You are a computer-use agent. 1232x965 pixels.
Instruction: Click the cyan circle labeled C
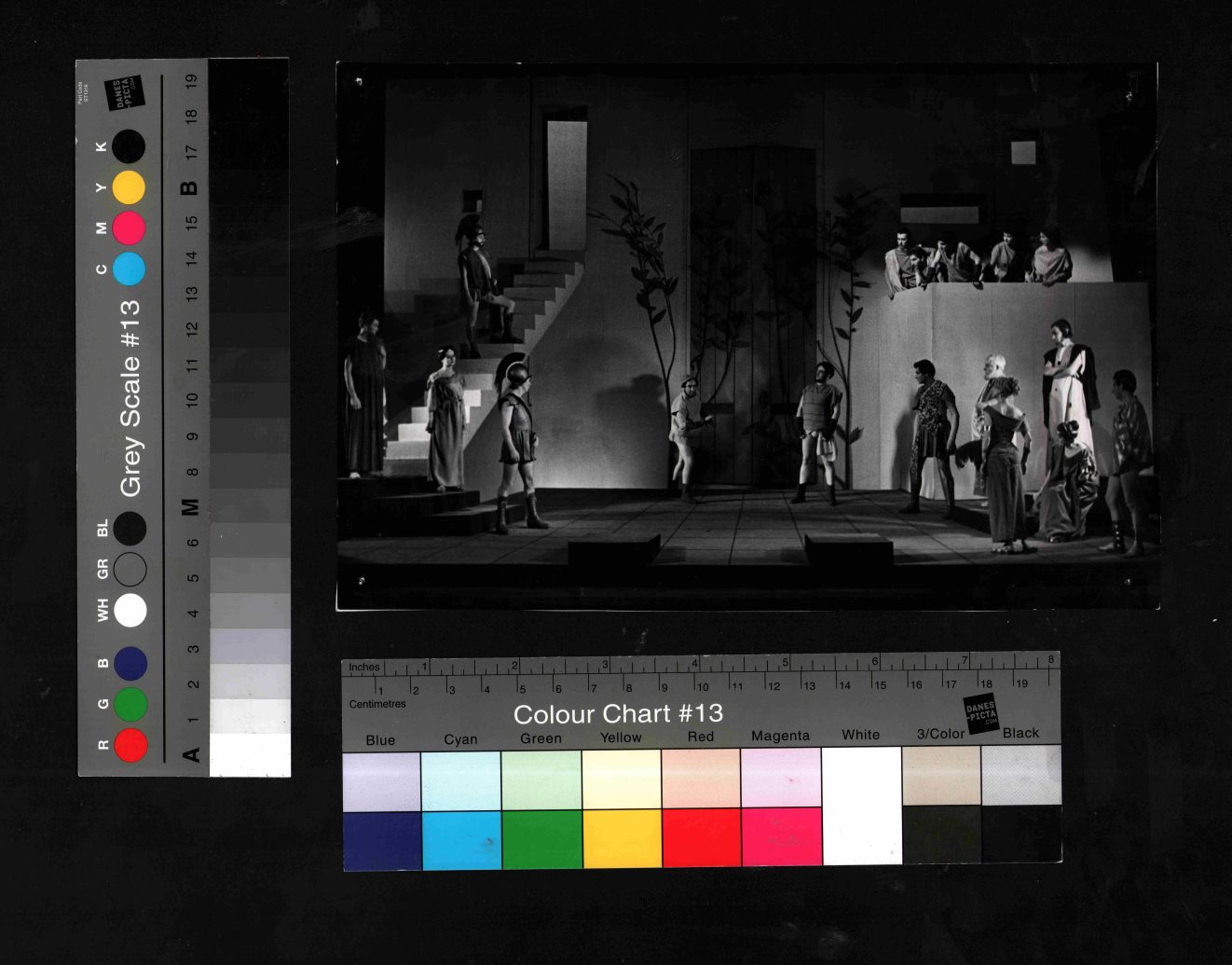click(x=129, y=269)
